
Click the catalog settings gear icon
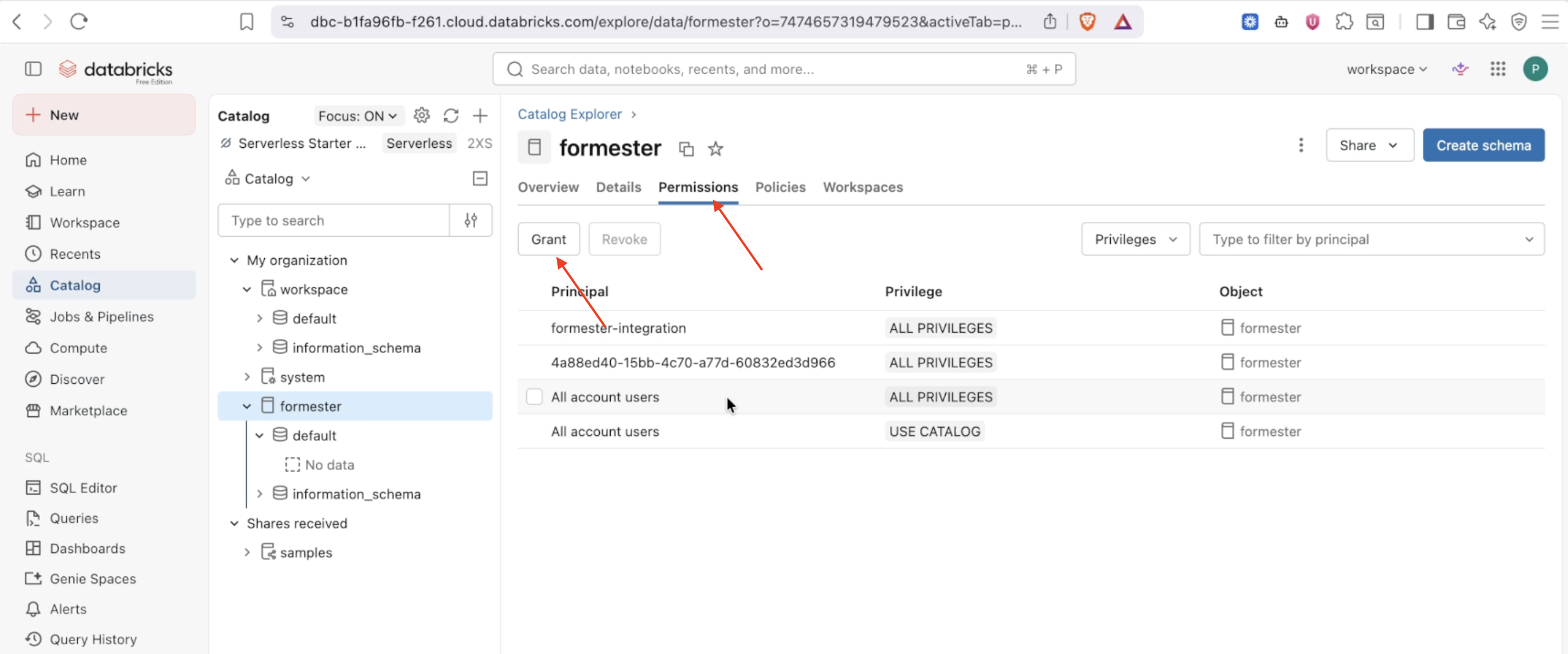tap(421, 116)
